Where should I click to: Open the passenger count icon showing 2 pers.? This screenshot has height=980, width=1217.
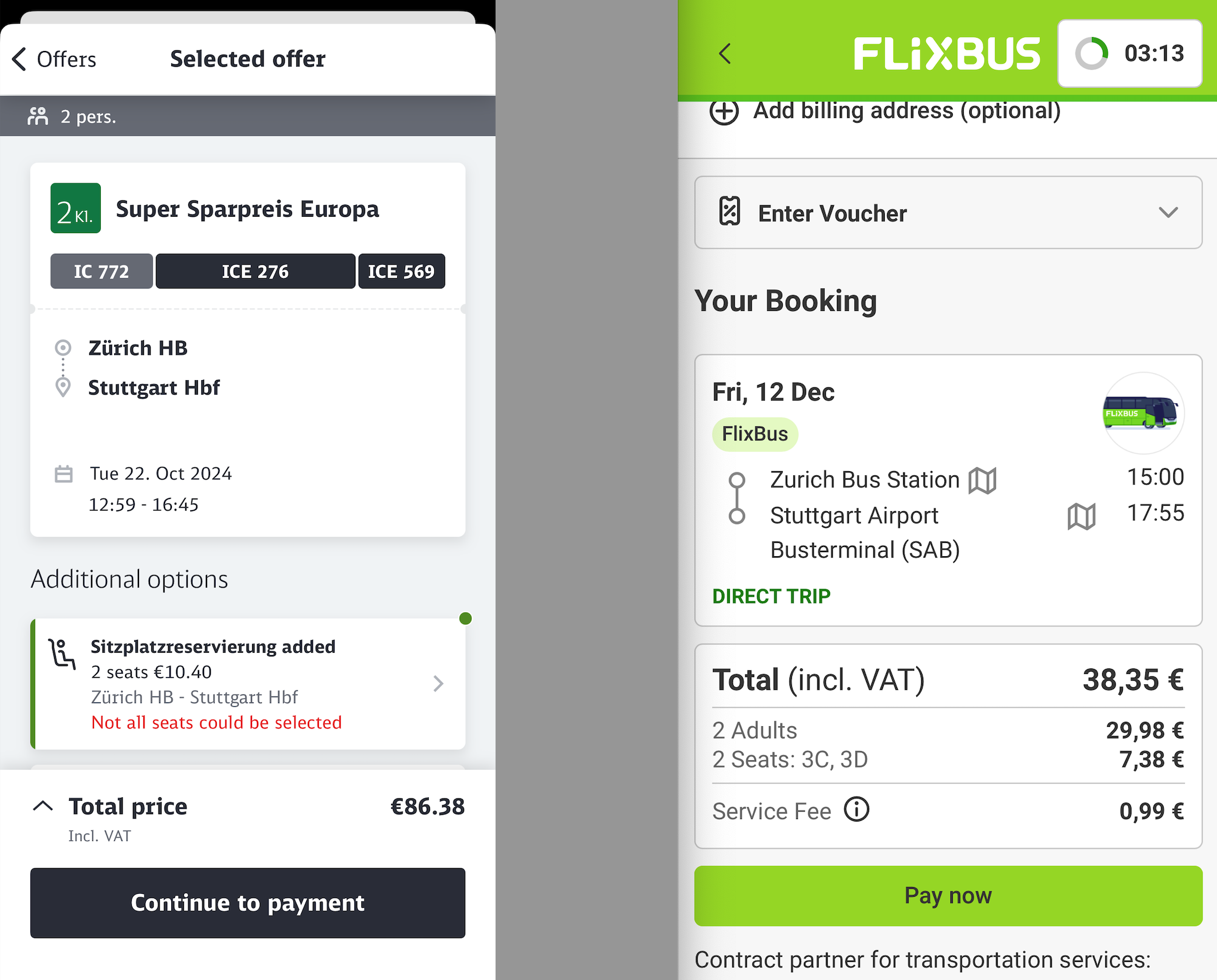point(38,115)
